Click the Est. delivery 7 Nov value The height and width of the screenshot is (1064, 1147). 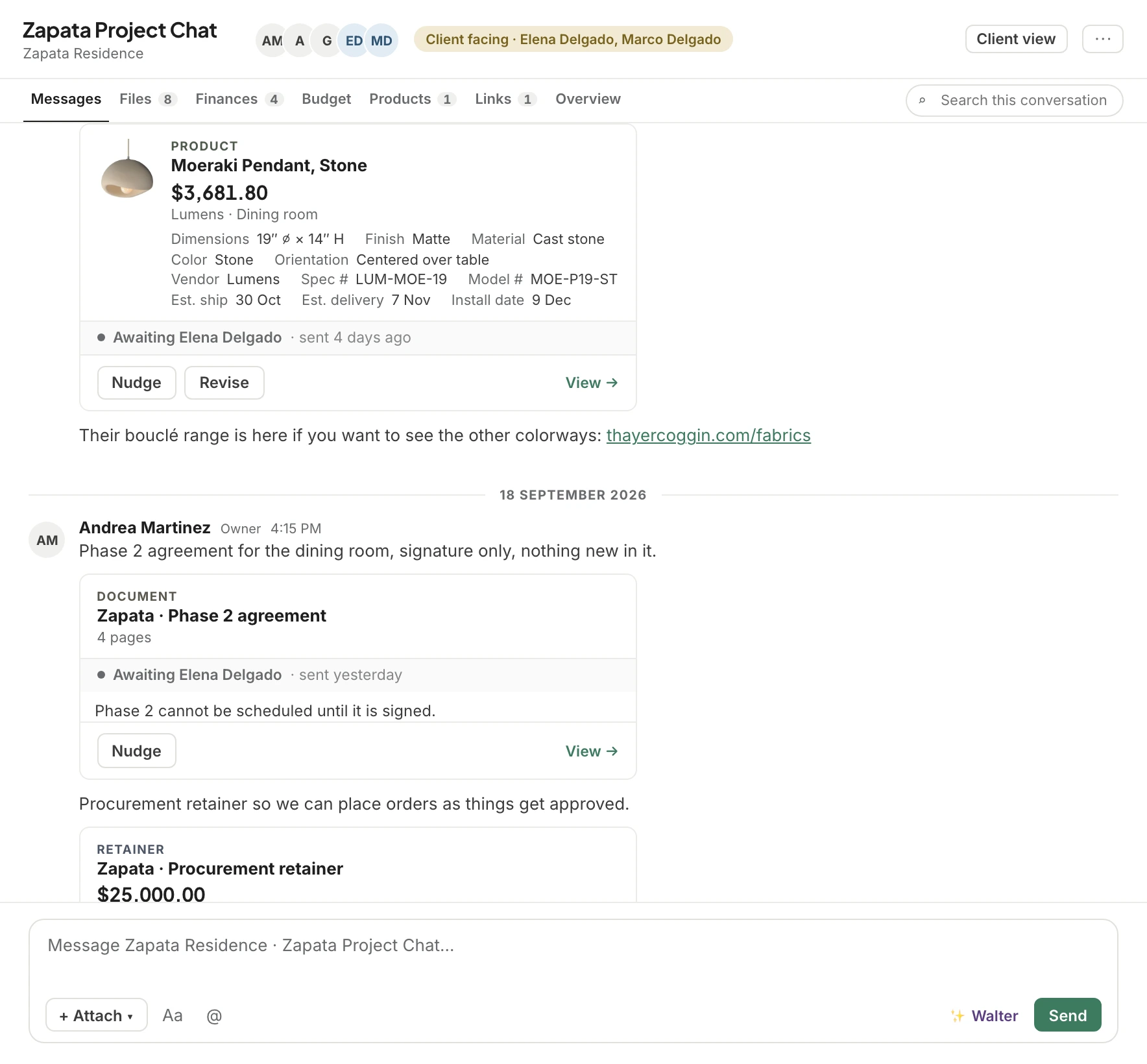(x=411, y=300)
